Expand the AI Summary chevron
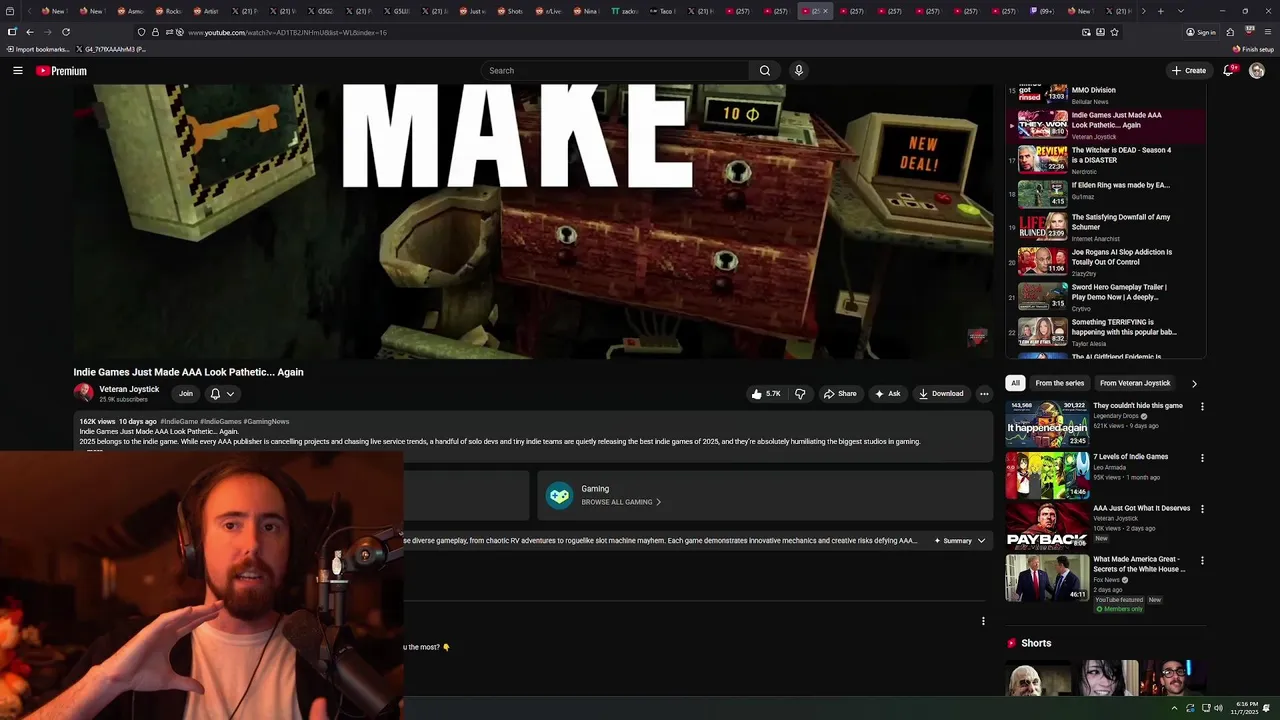This screenshot has height=720, width=1280. tap(981, 541)
